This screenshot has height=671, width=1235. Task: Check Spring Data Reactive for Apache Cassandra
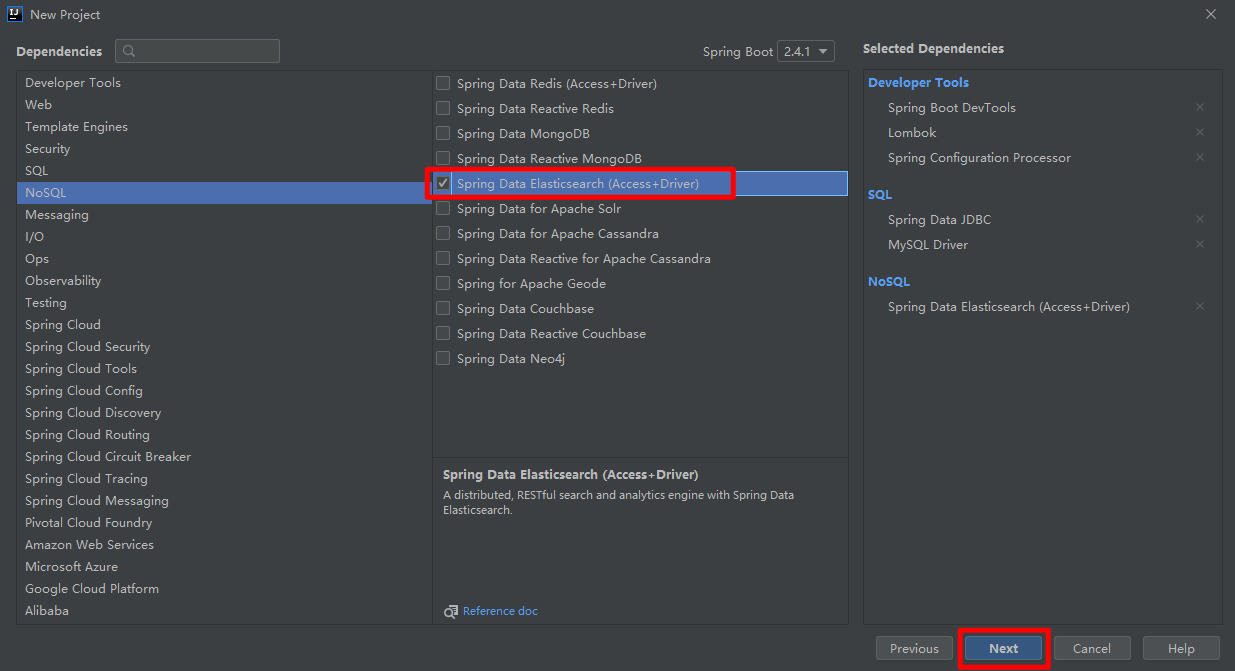pyautogui.click(x=443, y=258)
